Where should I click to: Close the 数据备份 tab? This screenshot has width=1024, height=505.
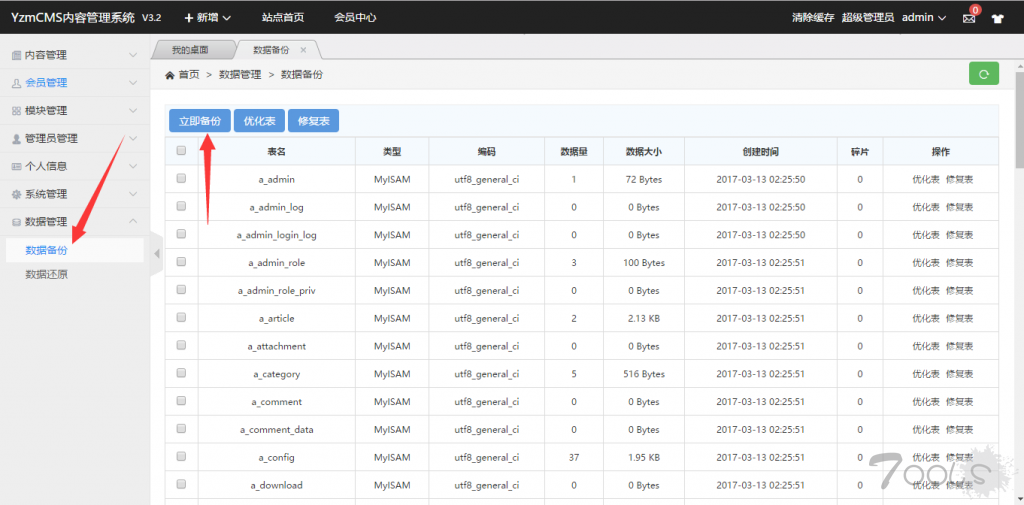pyautogui.click(x=303, y=50)
